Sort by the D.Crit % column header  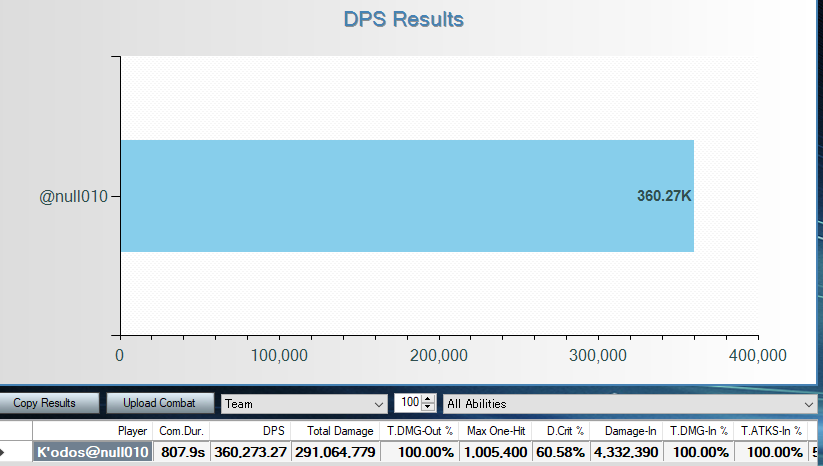[x=561, y=431]
